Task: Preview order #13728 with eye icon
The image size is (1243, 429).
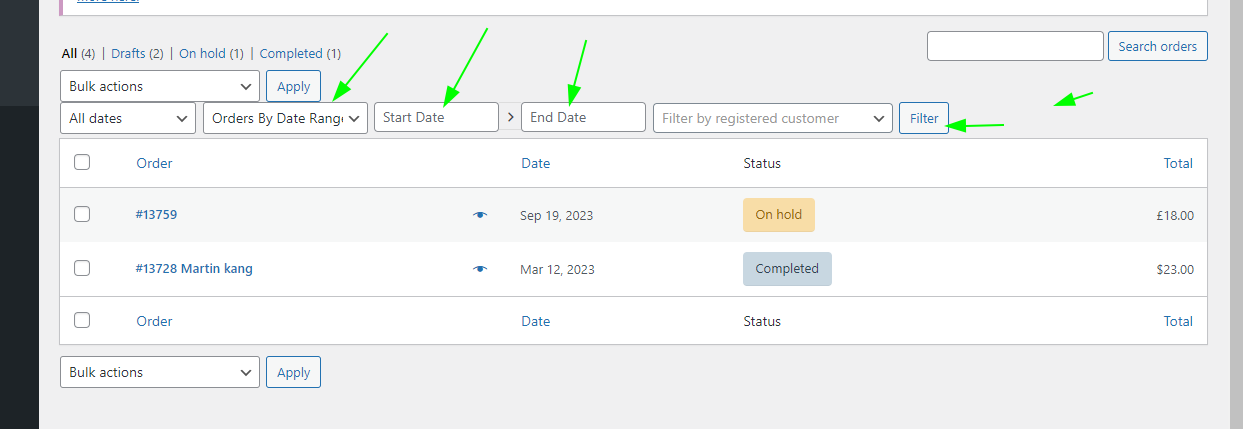Action: (480, 269)
